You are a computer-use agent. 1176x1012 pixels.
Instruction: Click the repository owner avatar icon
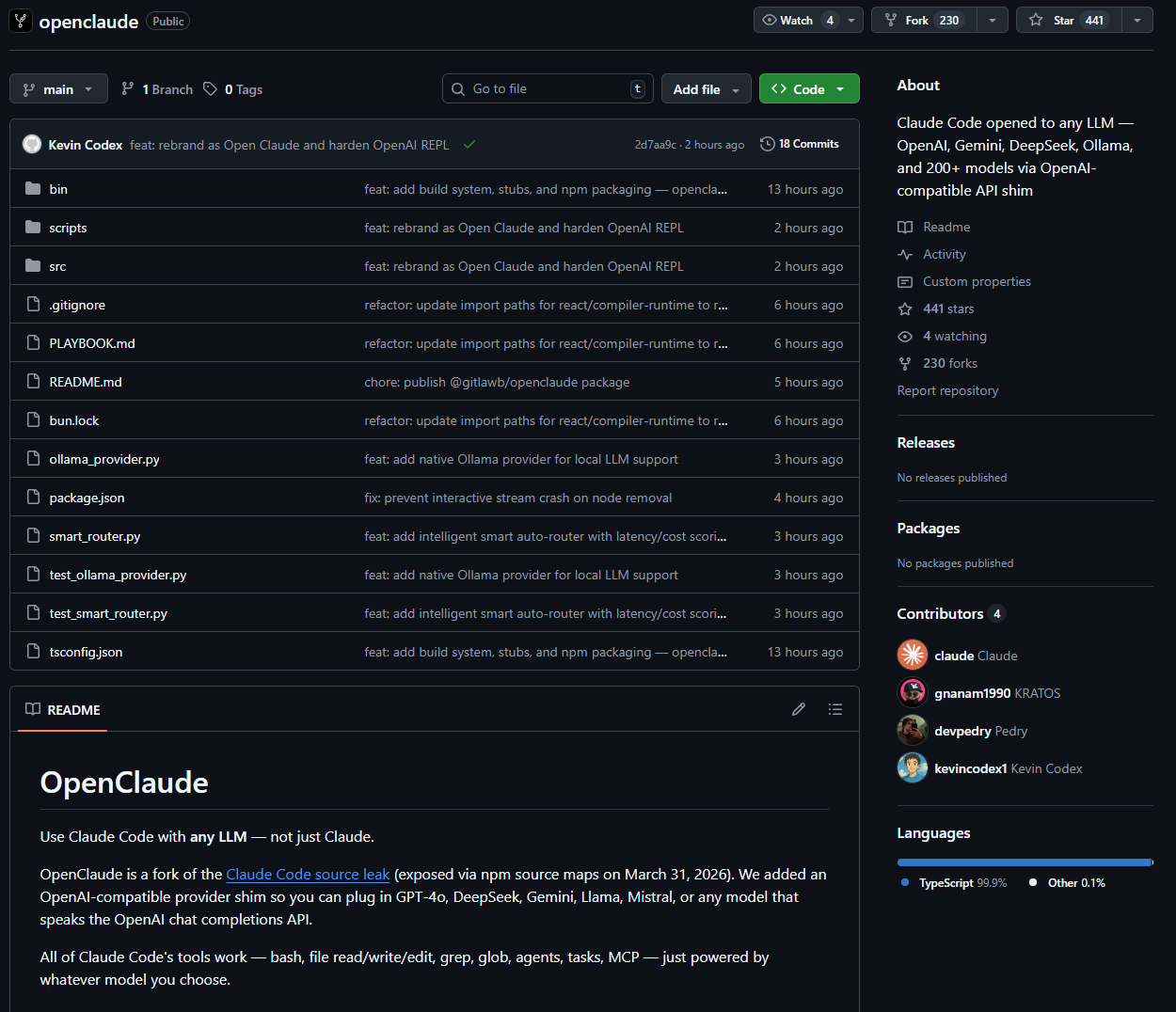click(21, 21)
